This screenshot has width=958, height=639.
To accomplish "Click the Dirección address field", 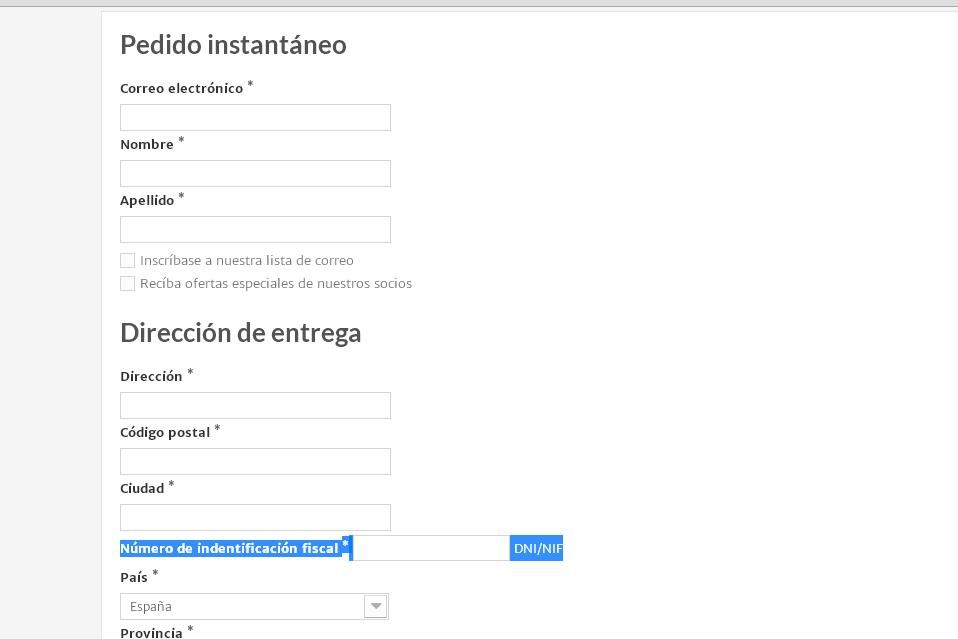I will [255, 406].
